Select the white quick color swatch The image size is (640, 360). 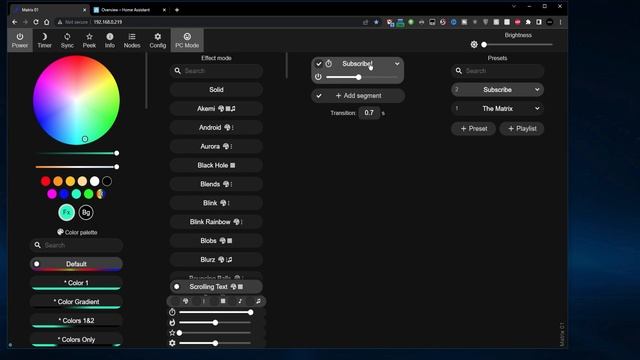[x=95, y=181]
